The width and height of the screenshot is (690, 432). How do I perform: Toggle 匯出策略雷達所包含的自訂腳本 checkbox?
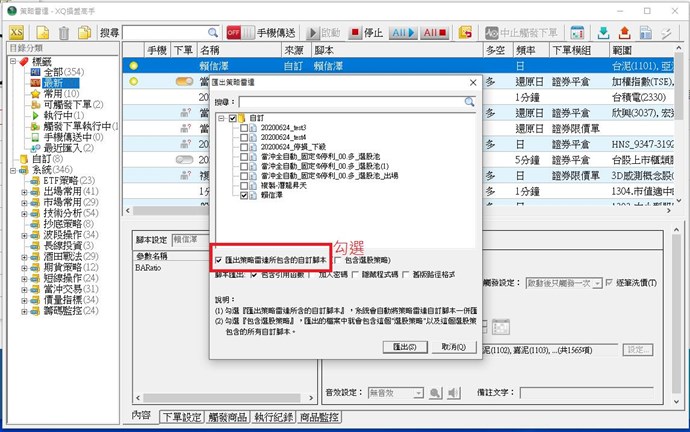click(219, 260)
